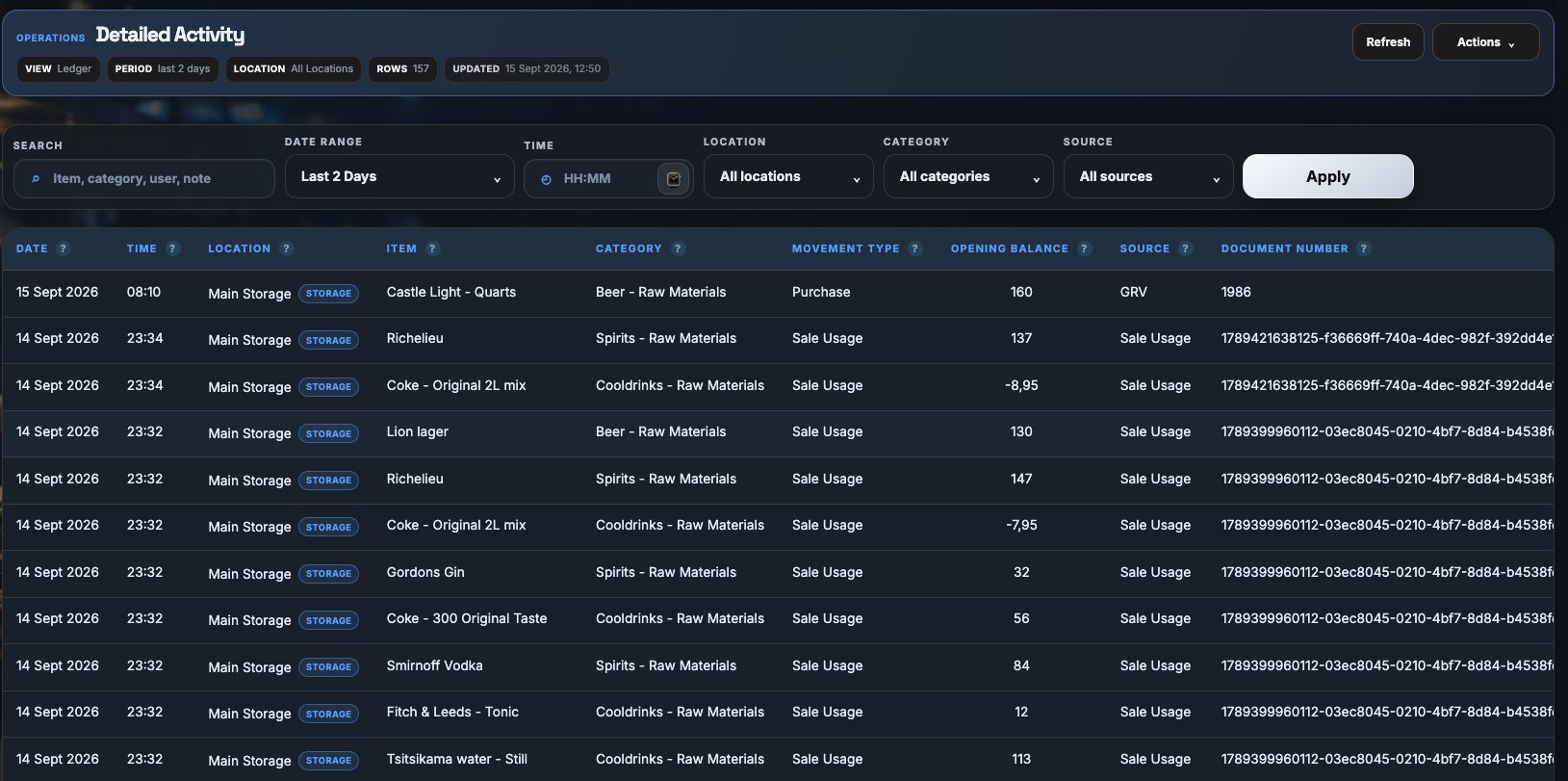Click Beer - Raw Materials in Lion lager row

(x=661, y=431)
